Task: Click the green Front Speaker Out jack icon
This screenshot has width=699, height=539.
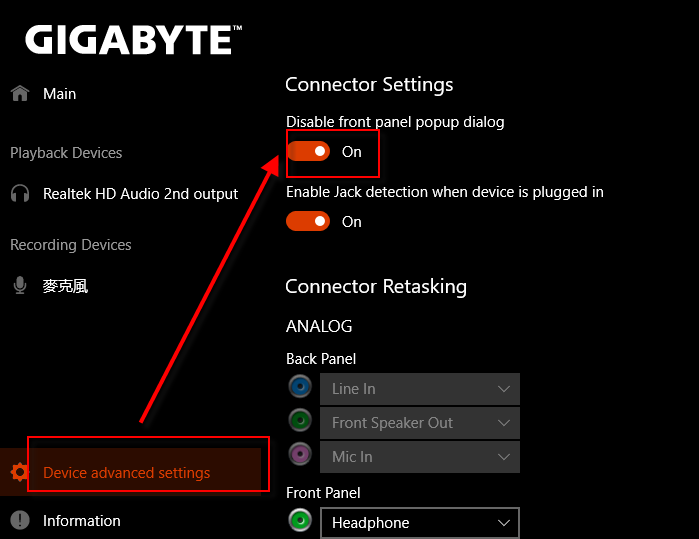Action: tap(299, 422)
